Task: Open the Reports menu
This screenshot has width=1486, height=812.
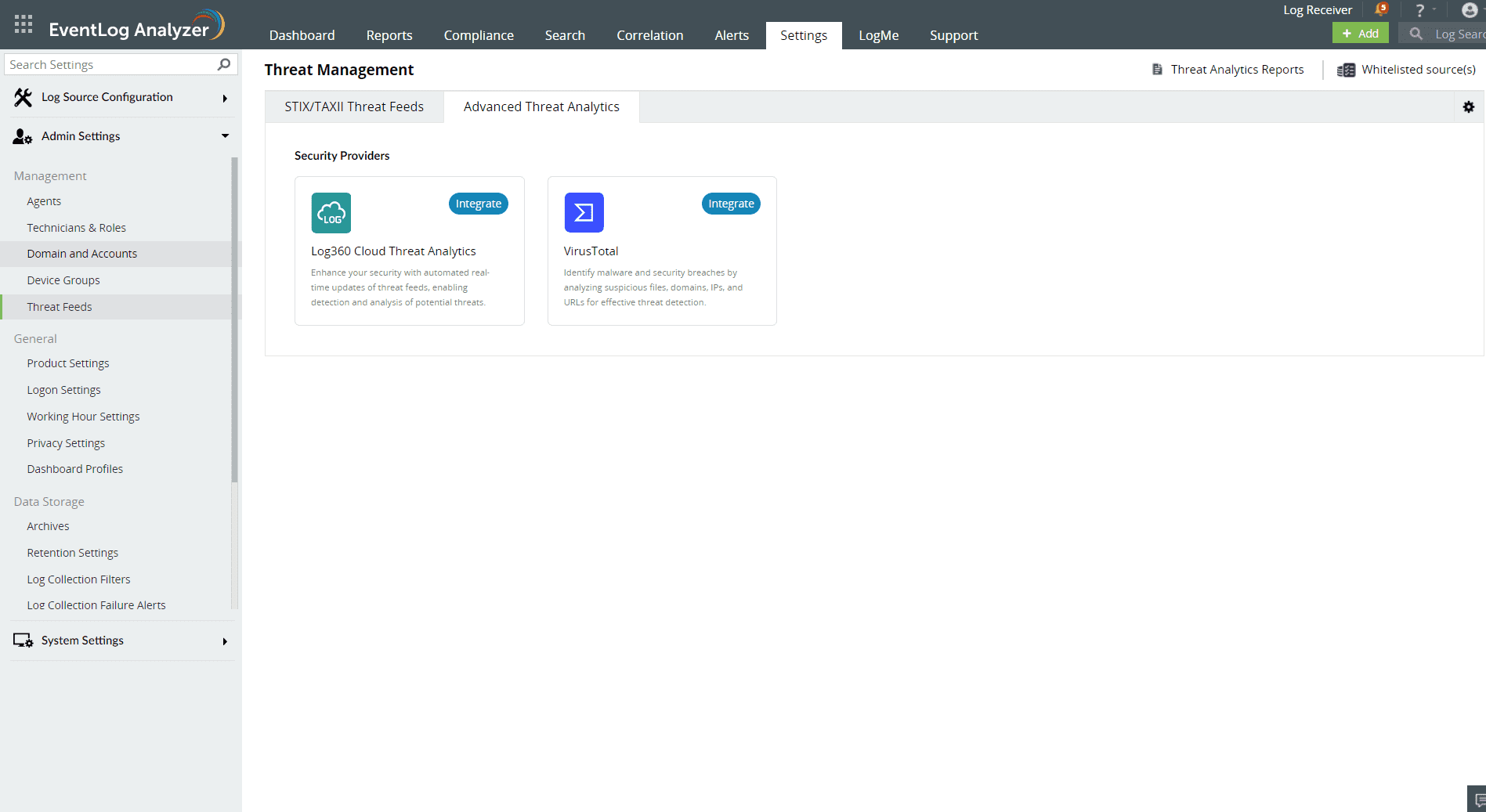Action: [x=389, y=35]
